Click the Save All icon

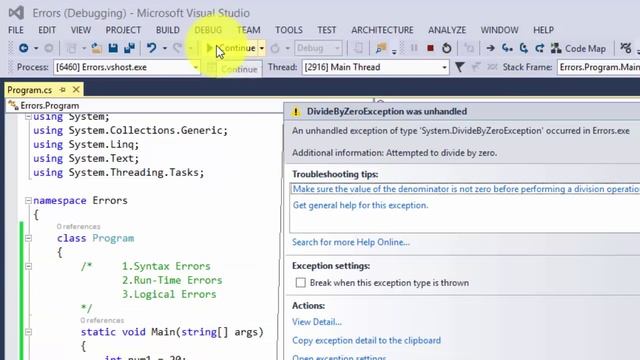coord(129,48)
